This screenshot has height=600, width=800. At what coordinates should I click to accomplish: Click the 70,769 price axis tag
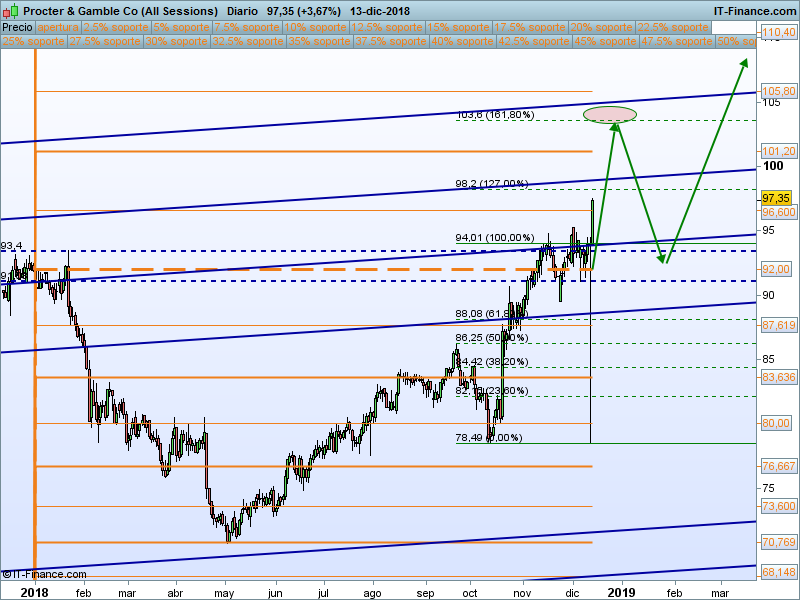point(778,542)
